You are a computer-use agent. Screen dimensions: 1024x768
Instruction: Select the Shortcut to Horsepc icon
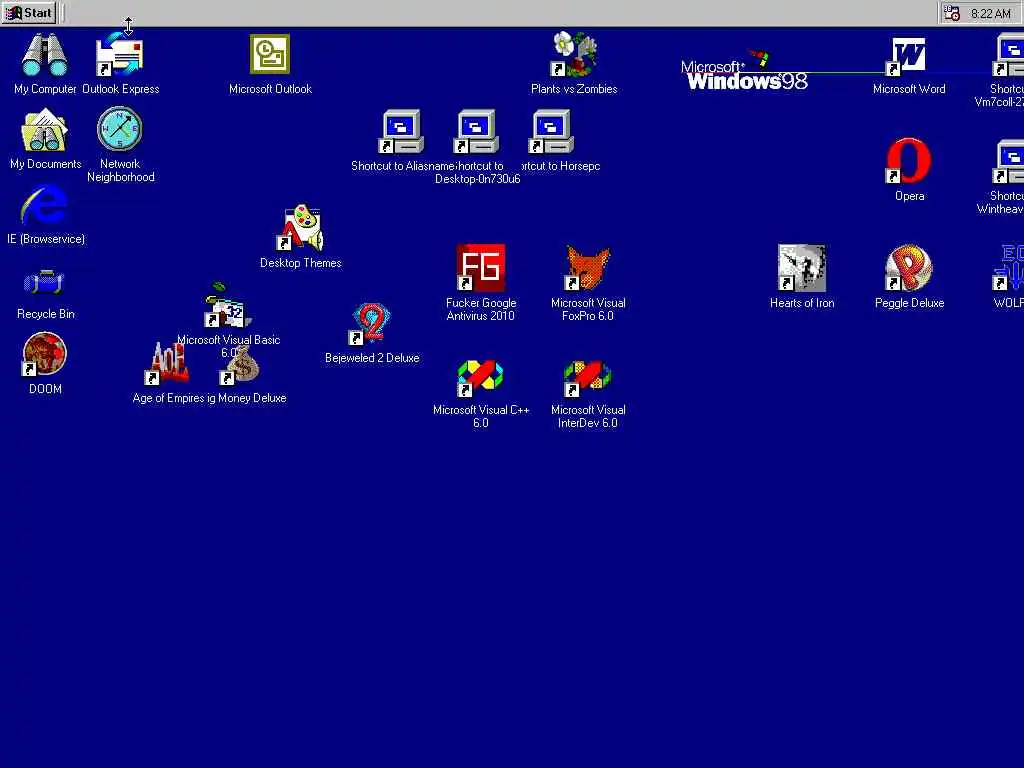coord(551,132)
